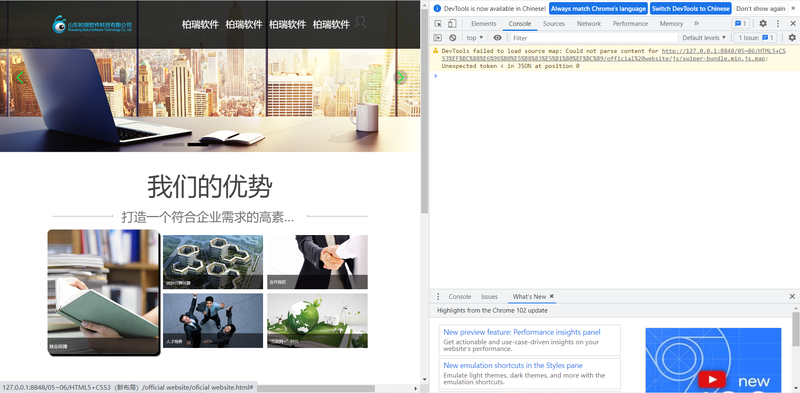Image resolution: width=800 pixels, height=393 pixels.
Task: Click Switch DevTools to Chinese button
Action: (x=691, y=9)
